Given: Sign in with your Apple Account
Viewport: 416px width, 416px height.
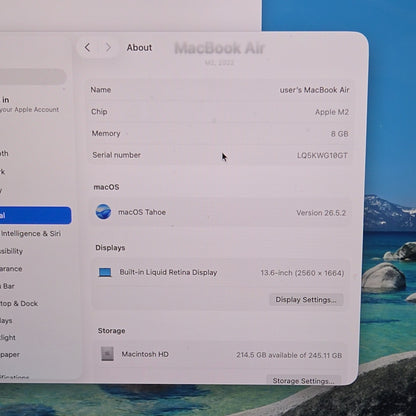Looking at the screenshot, I should point(29,104).
